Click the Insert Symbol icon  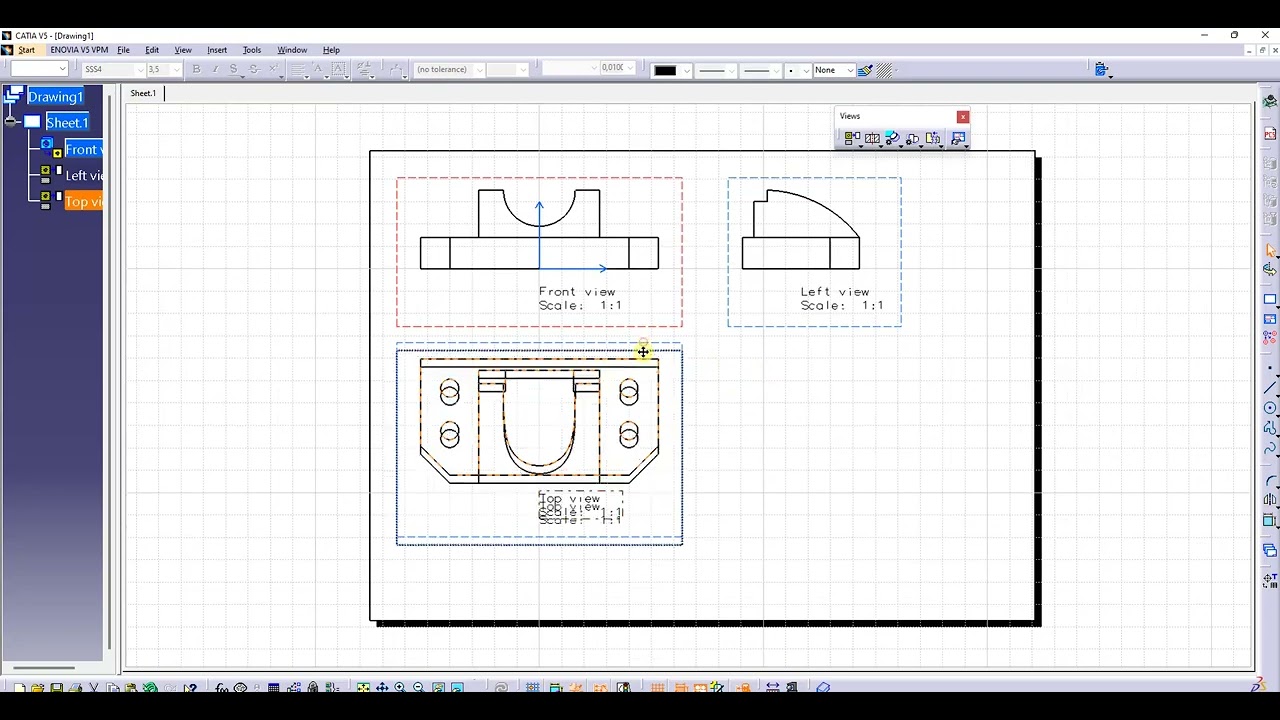coord(365,70)
